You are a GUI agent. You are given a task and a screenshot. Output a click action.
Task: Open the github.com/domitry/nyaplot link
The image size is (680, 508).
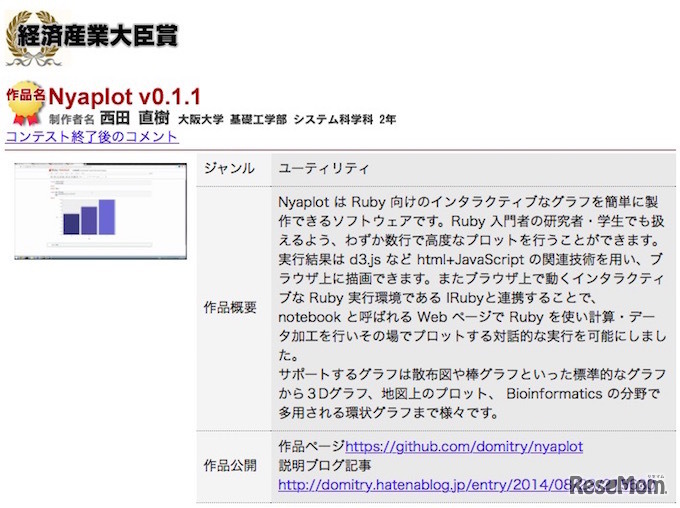coord(464,446)
